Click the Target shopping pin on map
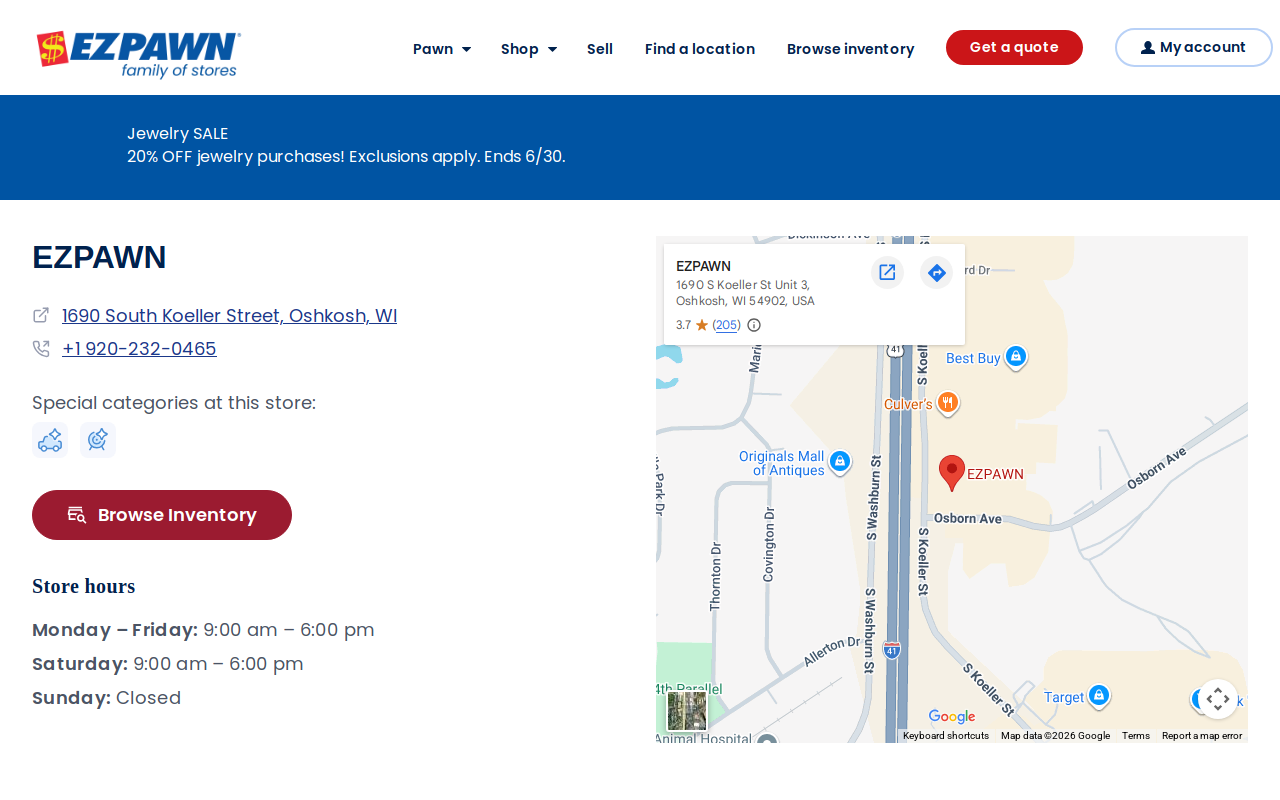 (1098, 695)
